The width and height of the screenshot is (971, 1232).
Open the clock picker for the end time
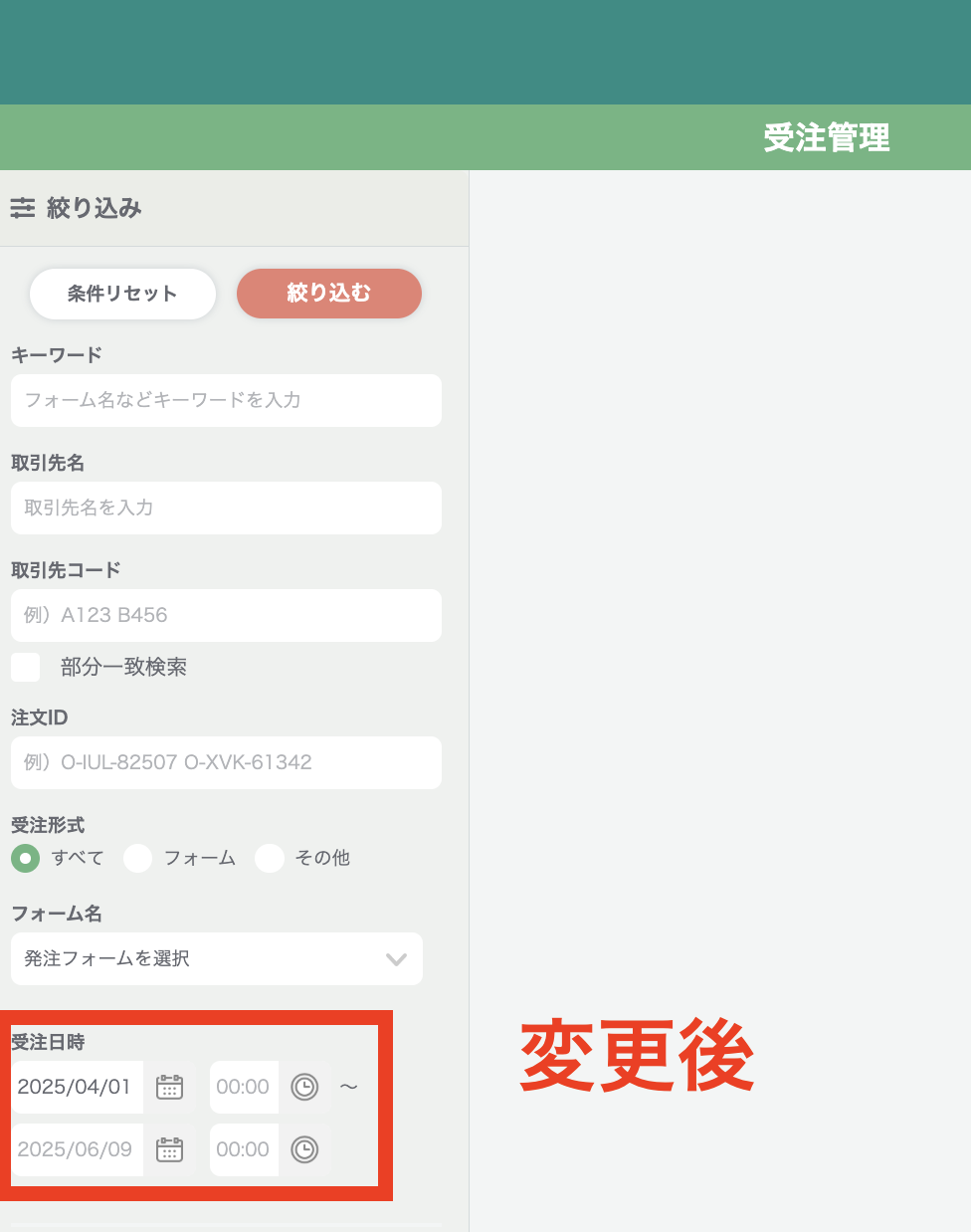coord(304,1149)
